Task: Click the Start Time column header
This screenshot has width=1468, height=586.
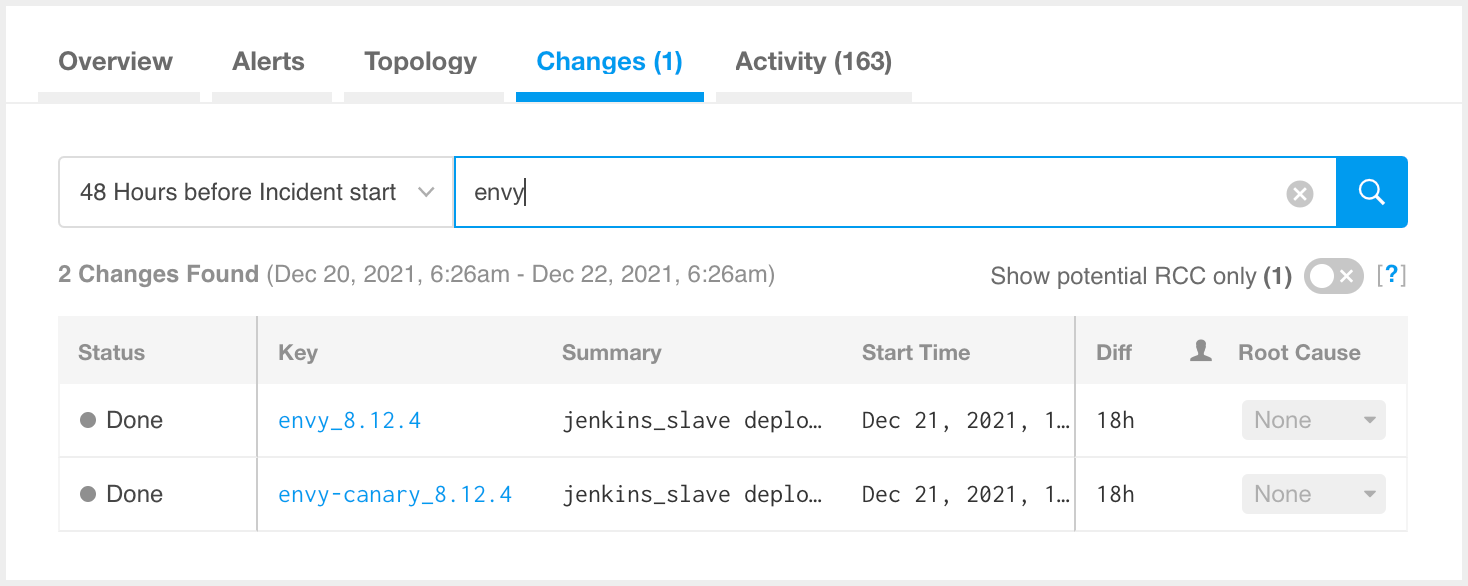Action: 915,352
